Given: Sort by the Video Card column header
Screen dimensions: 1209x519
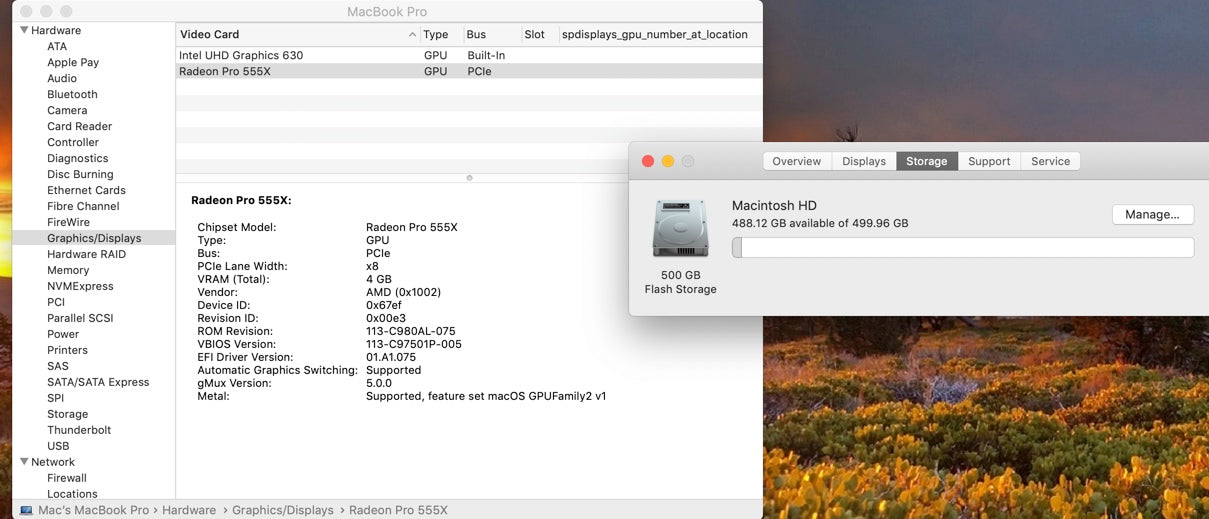Looking at the screenshot, I should click(298, 34).
